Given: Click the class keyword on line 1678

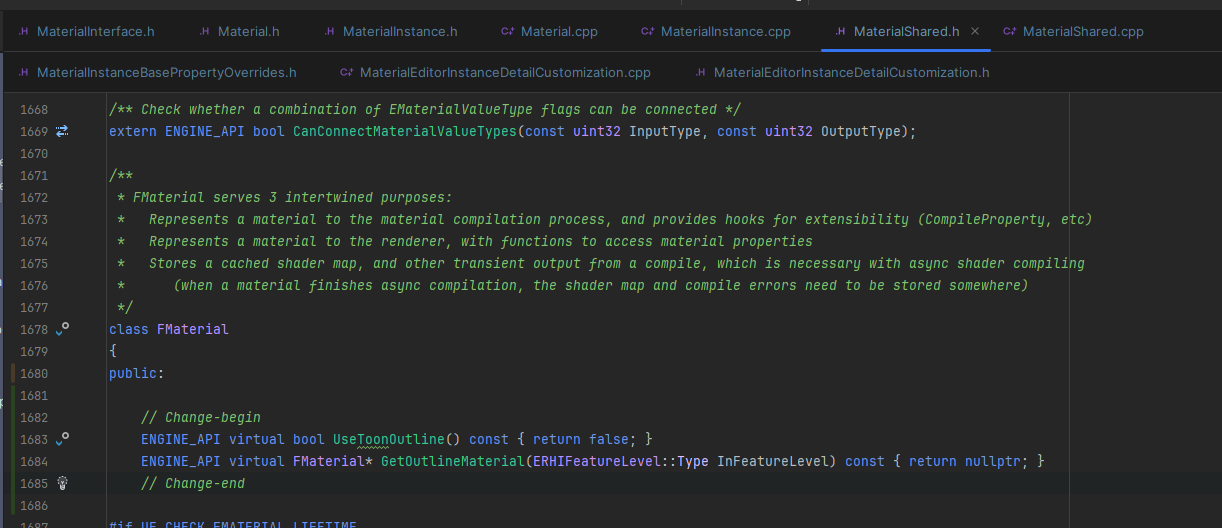Looking at the screenshot, I should 129,329.
